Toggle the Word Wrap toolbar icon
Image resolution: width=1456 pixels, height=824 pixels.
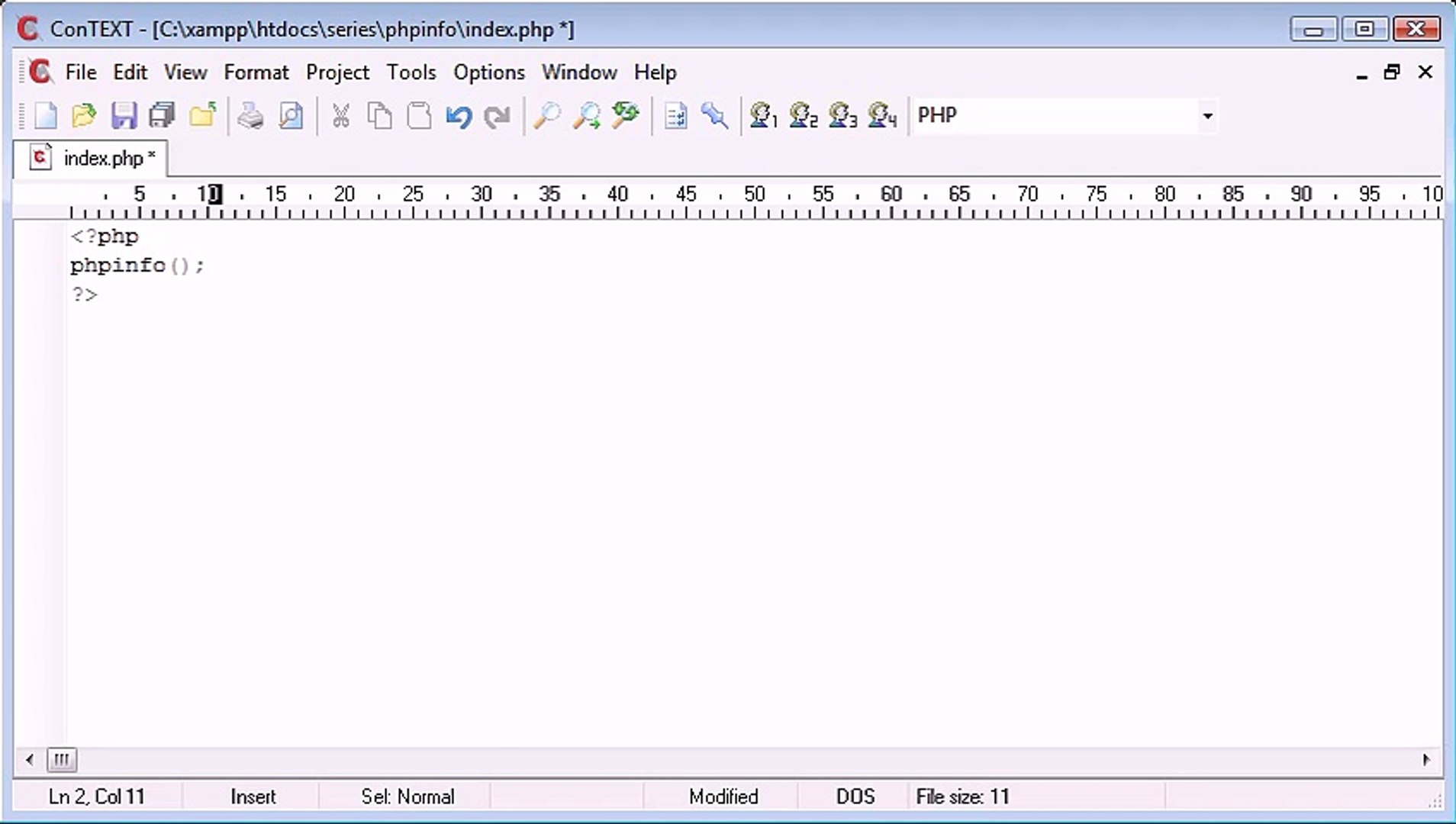coord(675,116)
